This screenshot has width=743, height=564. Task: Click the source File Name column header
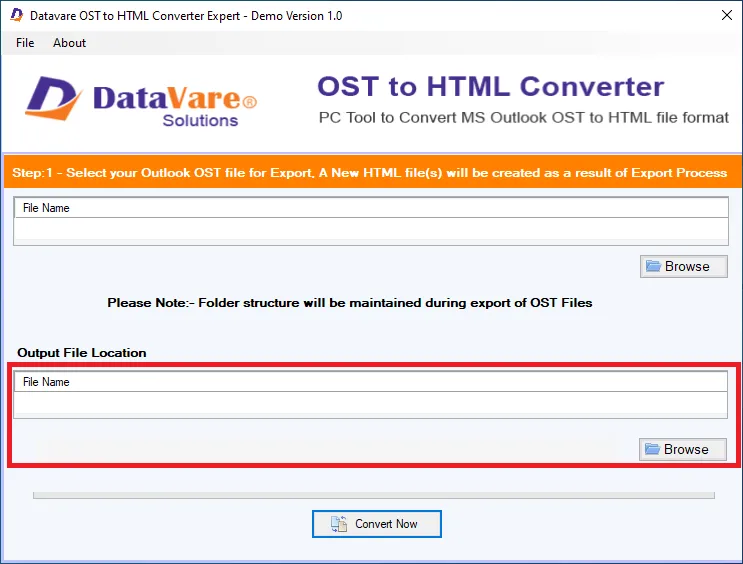(371, 208)
